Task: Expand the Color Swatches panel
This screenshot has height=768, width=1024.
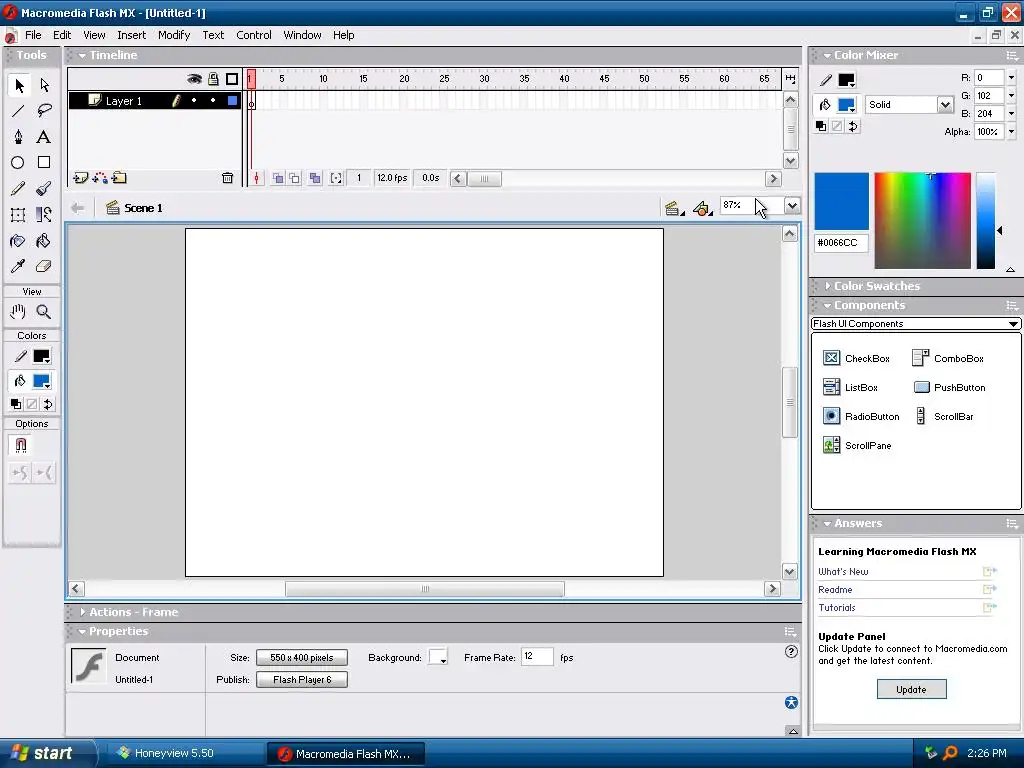Action: click(827, 286)
